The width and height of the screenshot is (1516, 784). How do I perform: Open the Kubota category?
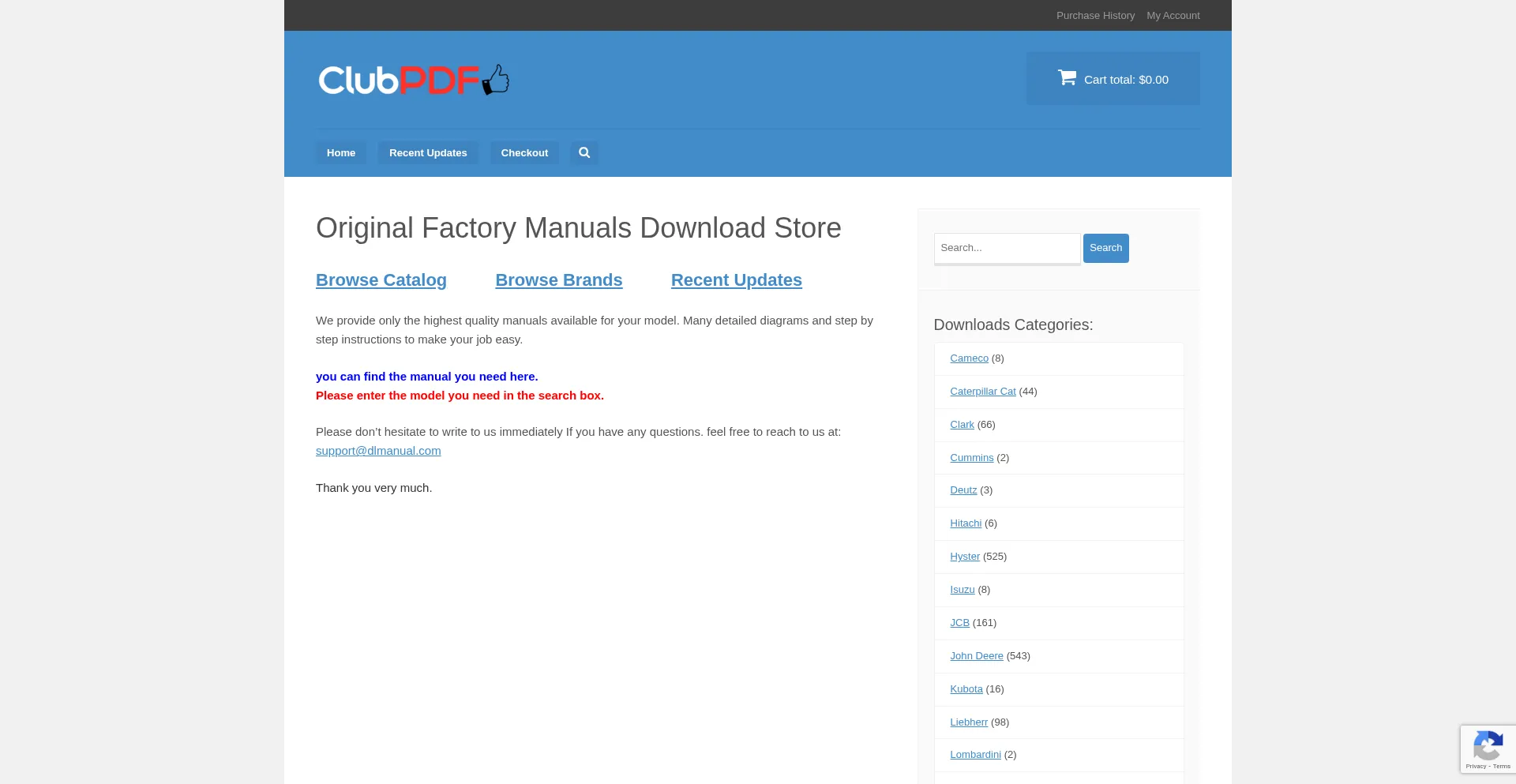coord(966,689)
